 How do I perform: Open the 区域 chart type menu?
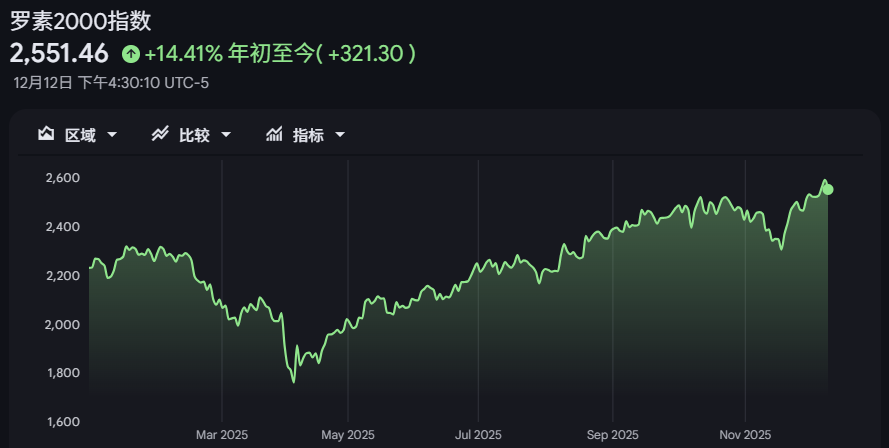(x=78, y=135)
